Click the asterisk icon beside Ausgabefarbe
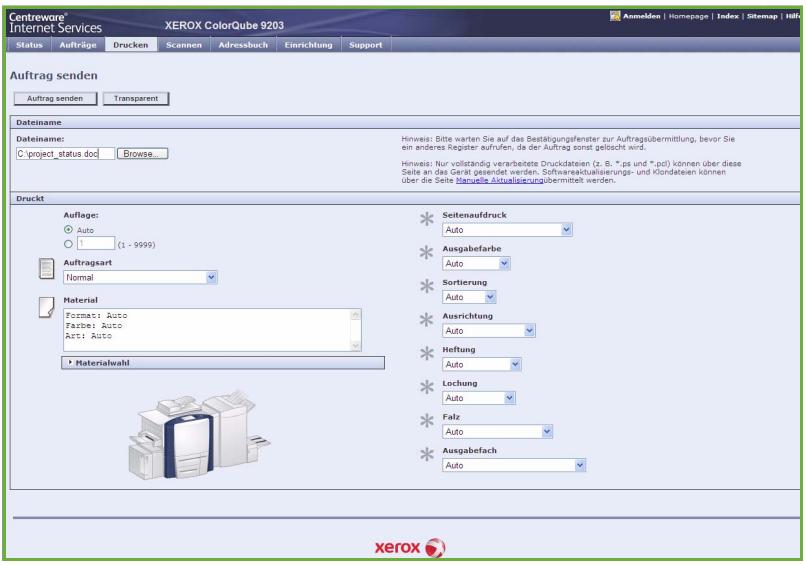Viewport: 806px width, 565px height. [x=427, y=252]
